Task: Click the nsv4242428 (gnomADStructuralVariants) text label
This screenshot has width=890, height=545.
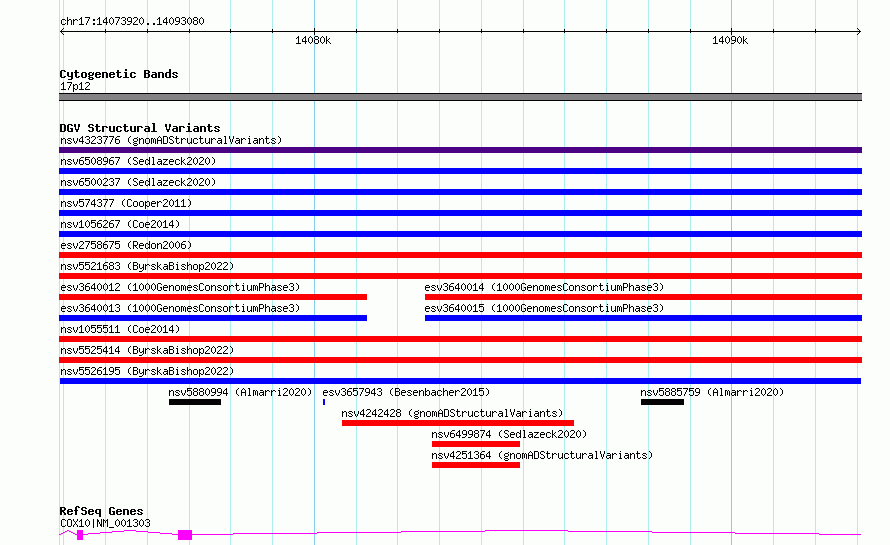Action: [452, 413]
